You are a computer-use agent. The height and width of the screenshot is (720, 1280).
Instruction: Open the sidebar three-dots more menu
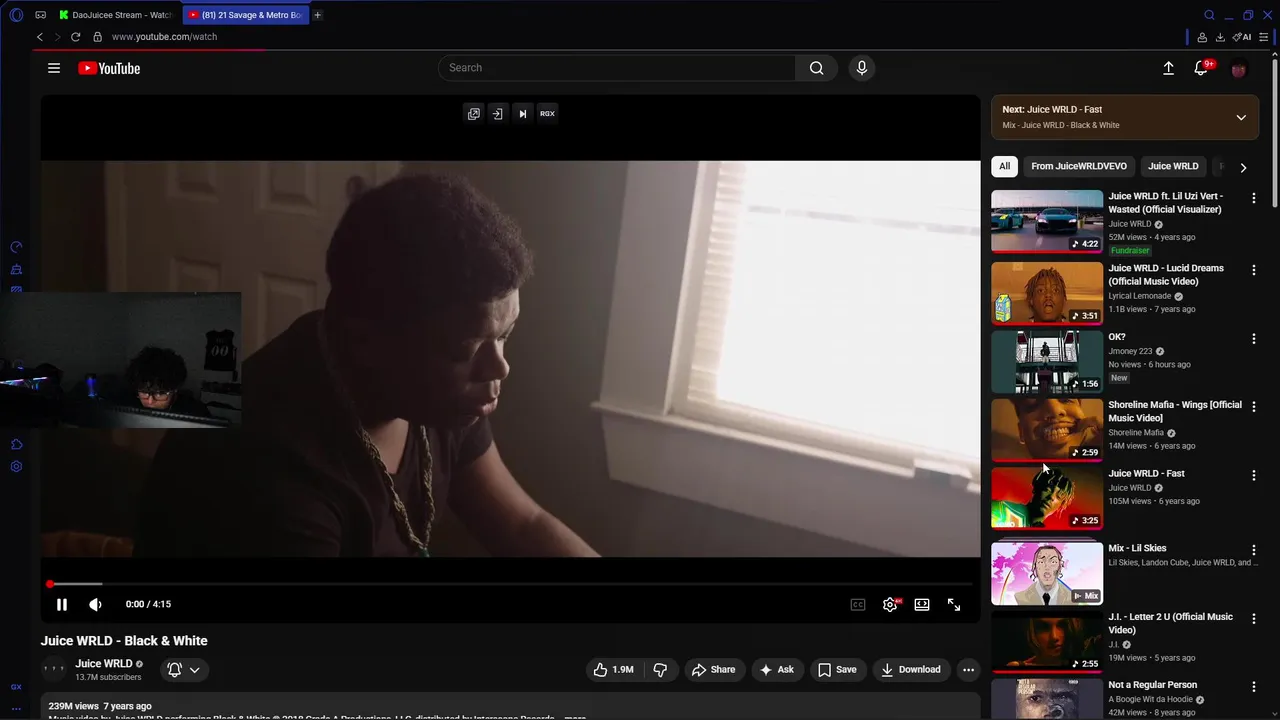16,708
